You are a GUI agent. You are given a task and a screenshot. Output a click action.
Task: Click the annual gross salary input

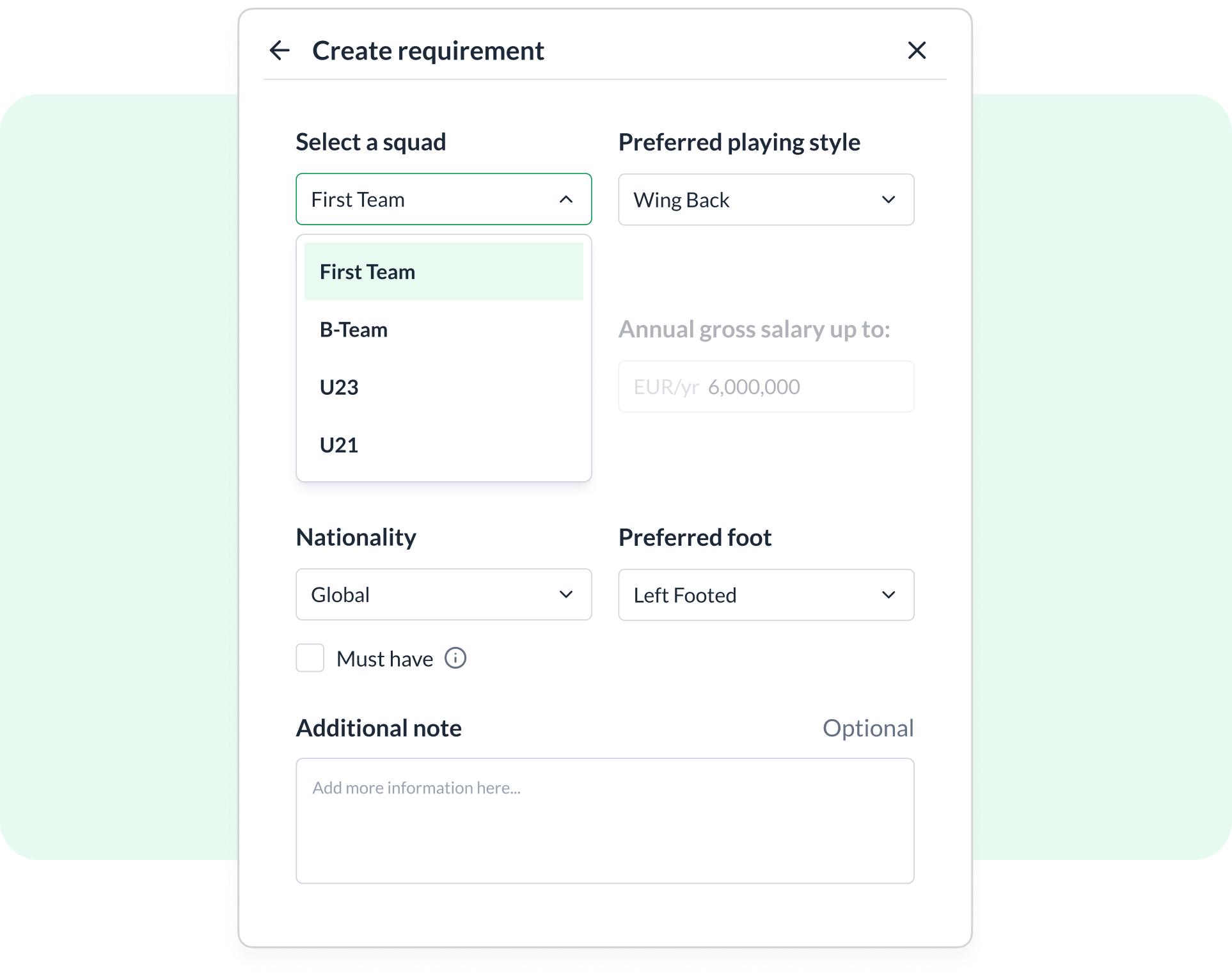click(x=766, y=386)
